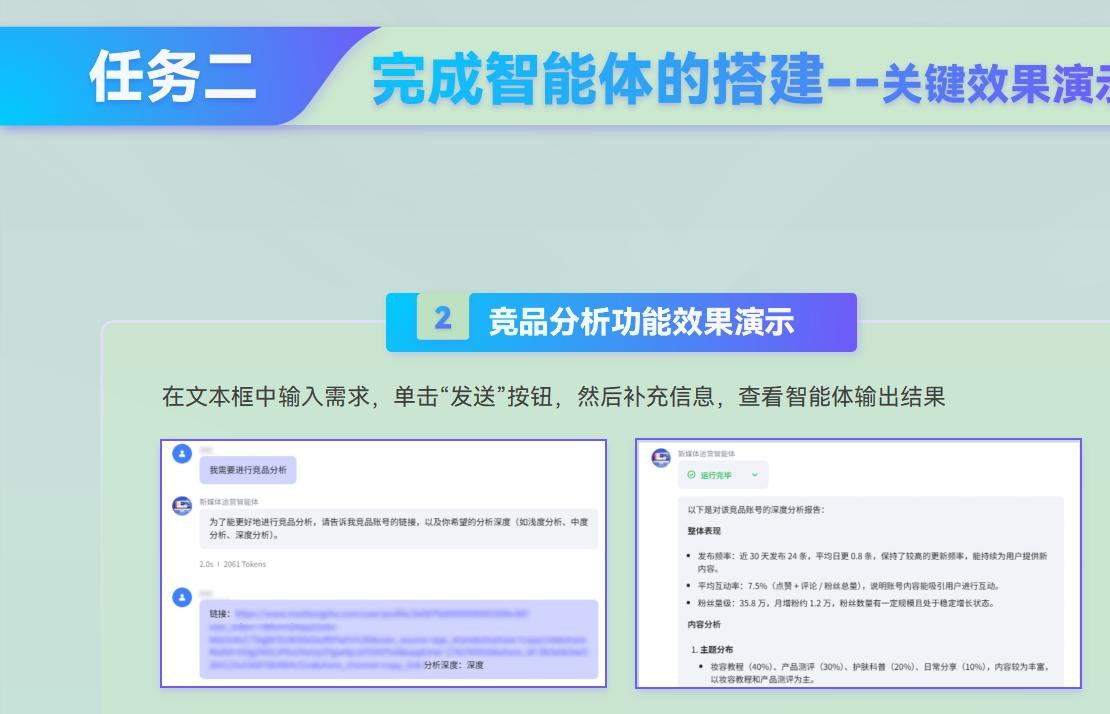This screenshot has height=714, width=1110.
Task: Click the "完成智能体的搭建" slide title
Action: pos(598,79)
